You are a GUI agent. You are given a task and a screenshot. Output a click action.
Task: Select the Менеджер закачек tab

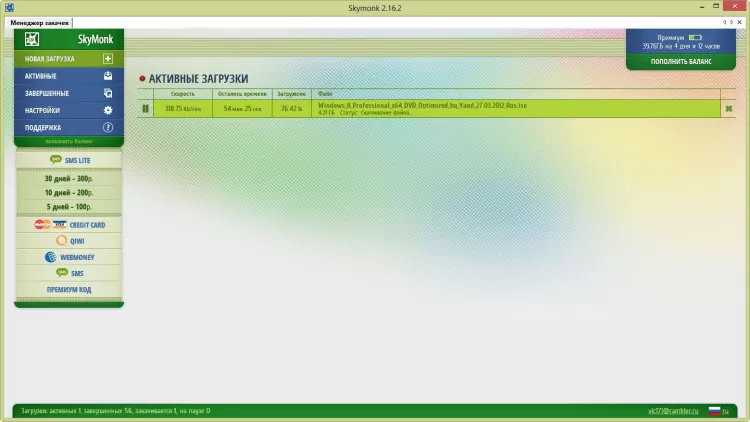point(39,22)
